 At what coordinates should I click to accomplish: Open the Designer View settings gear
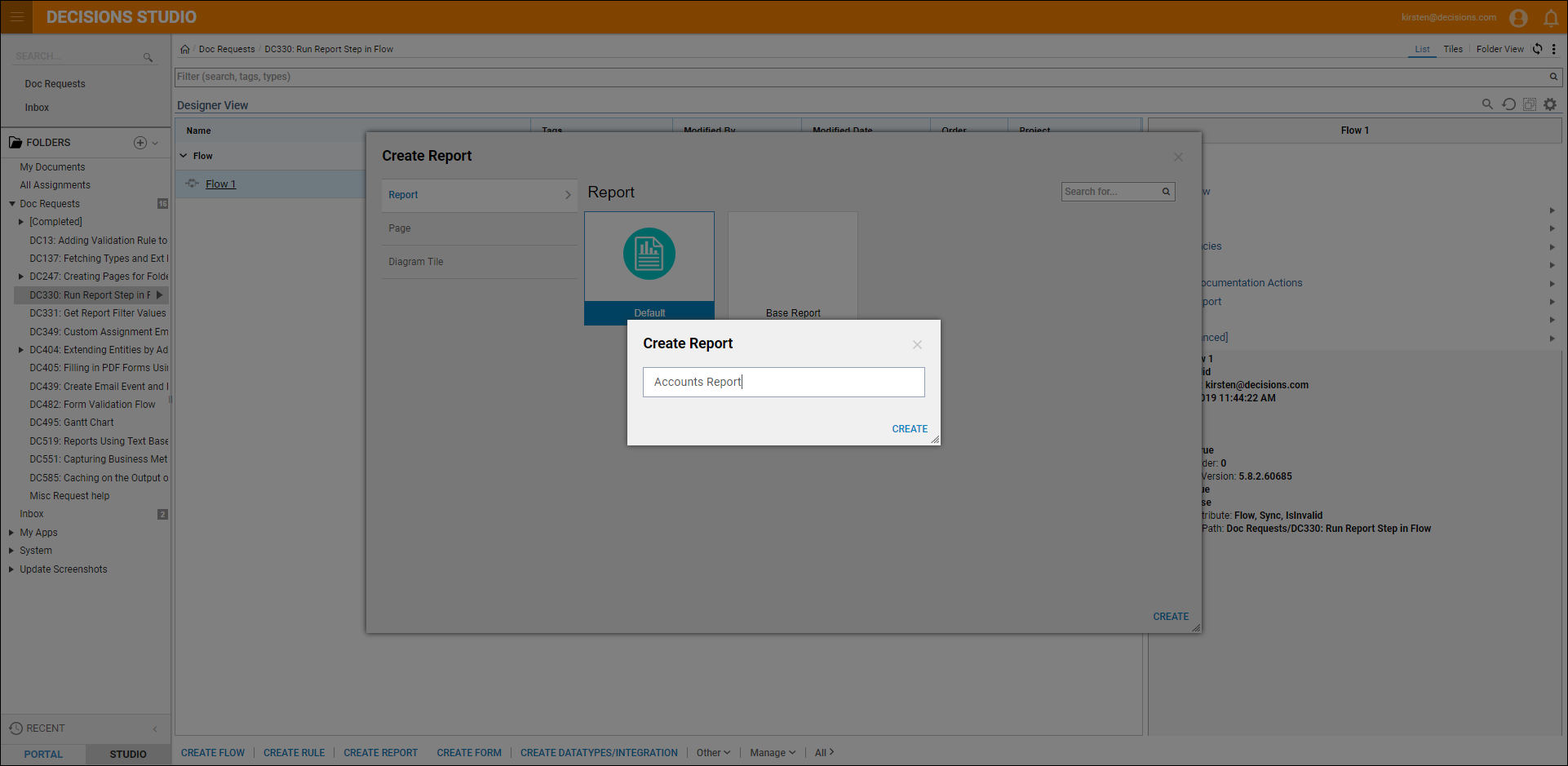click(1550, 104)
